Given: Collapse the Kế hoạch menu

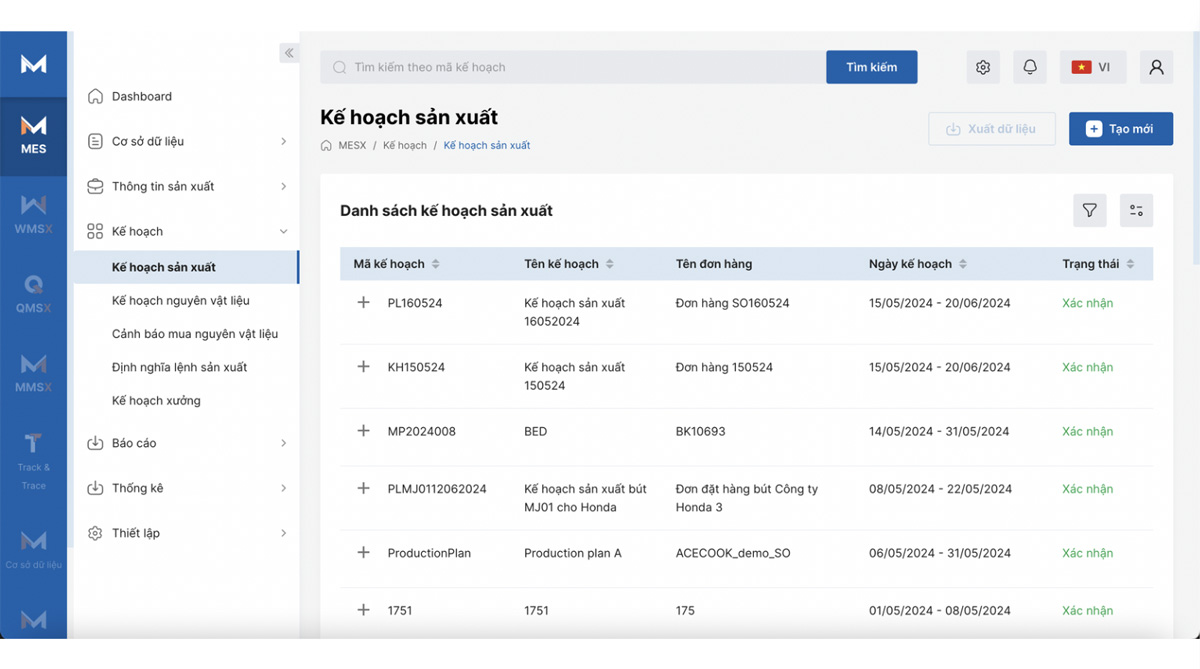Looking at the screenshot, I should (x=187, y=231).
